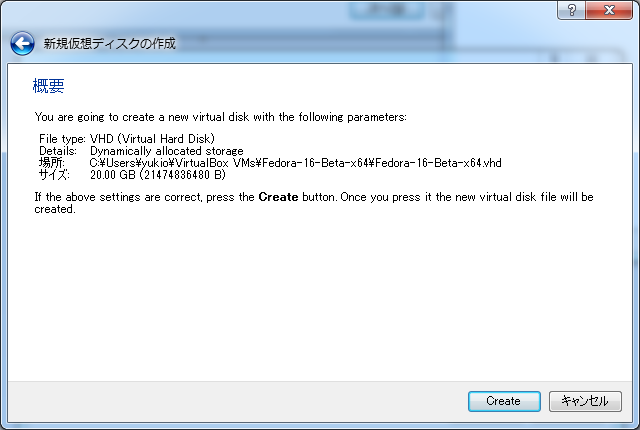The height and width of the screenshot is (430, 640).
Task: Click the empty white area above the buttons
Action: coord(320,300)
